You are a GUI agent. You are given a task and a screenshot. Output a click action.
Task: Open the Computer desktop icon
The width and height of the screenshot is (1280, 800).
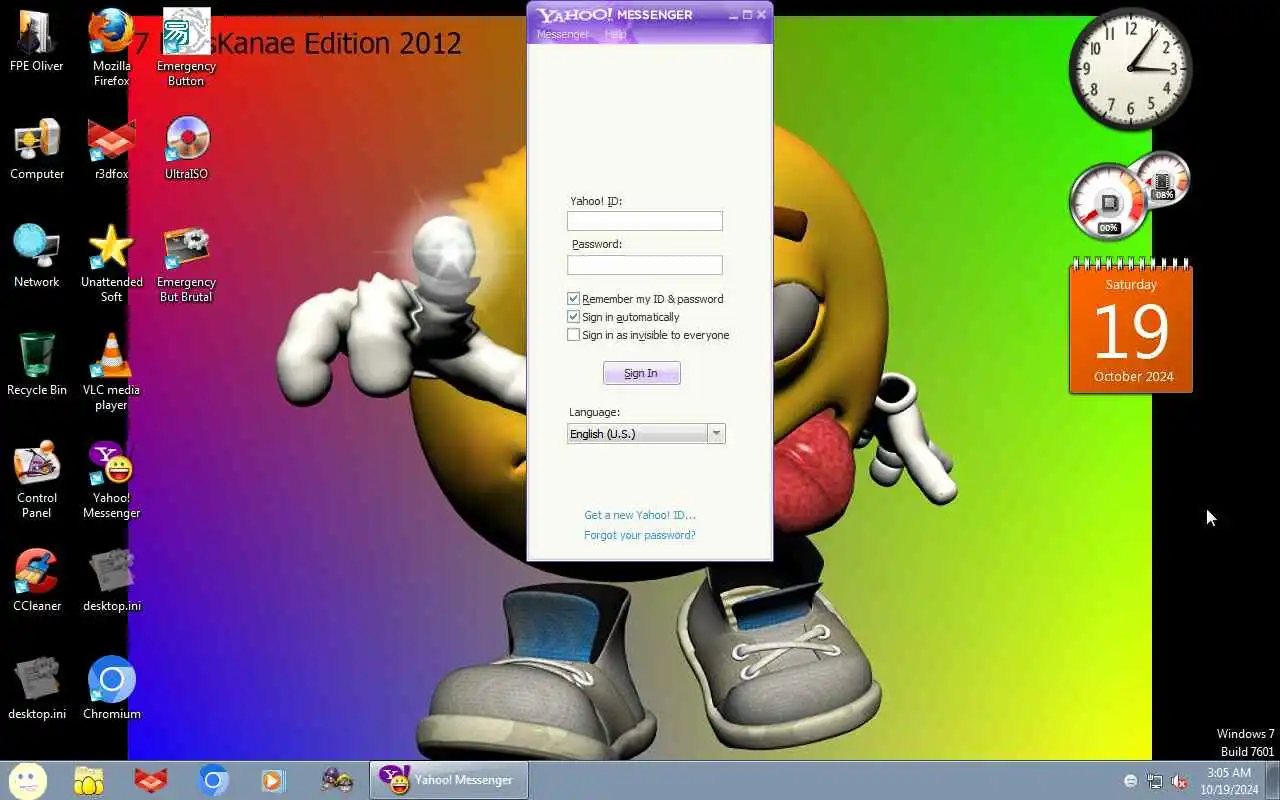click(37, 149)
